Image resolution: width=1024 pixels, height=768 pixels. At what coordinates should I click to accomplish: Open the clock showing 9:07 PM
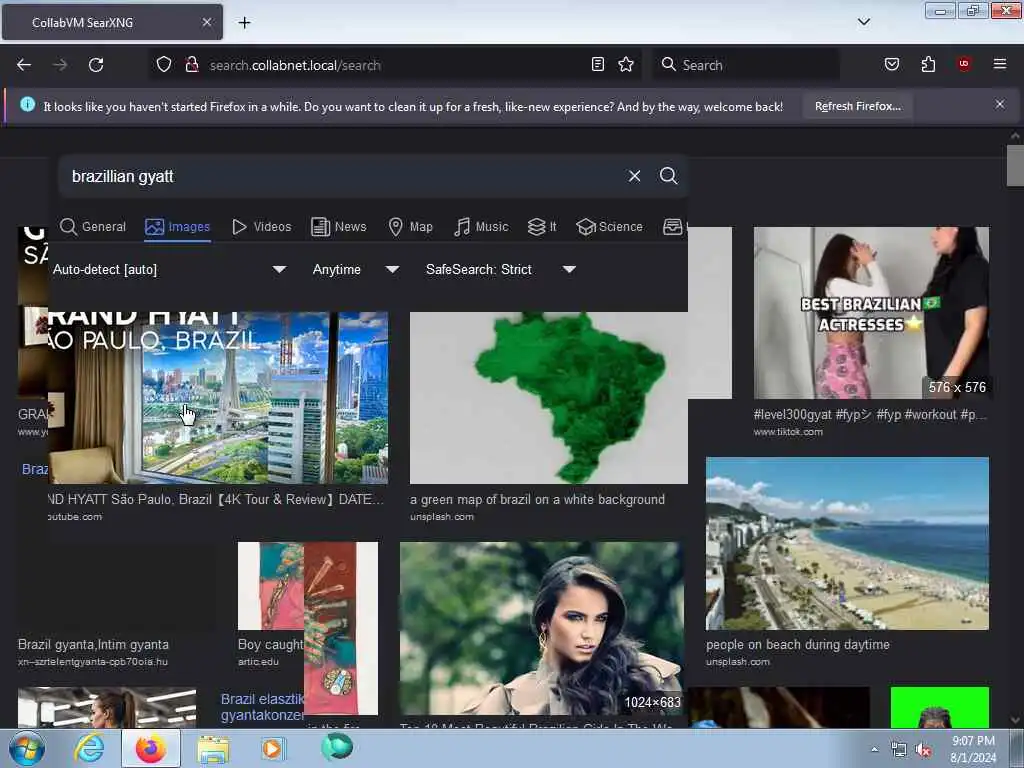(x=973, y=749)
